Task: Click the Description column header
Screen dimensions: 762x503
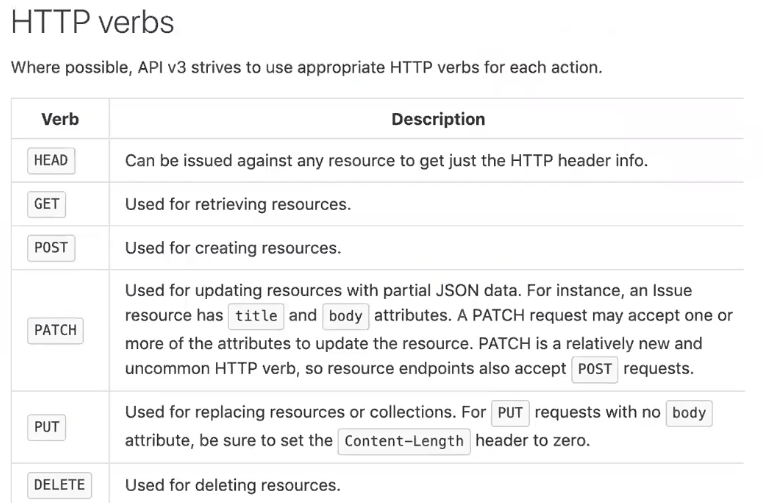Action: (x=438, y=119)
